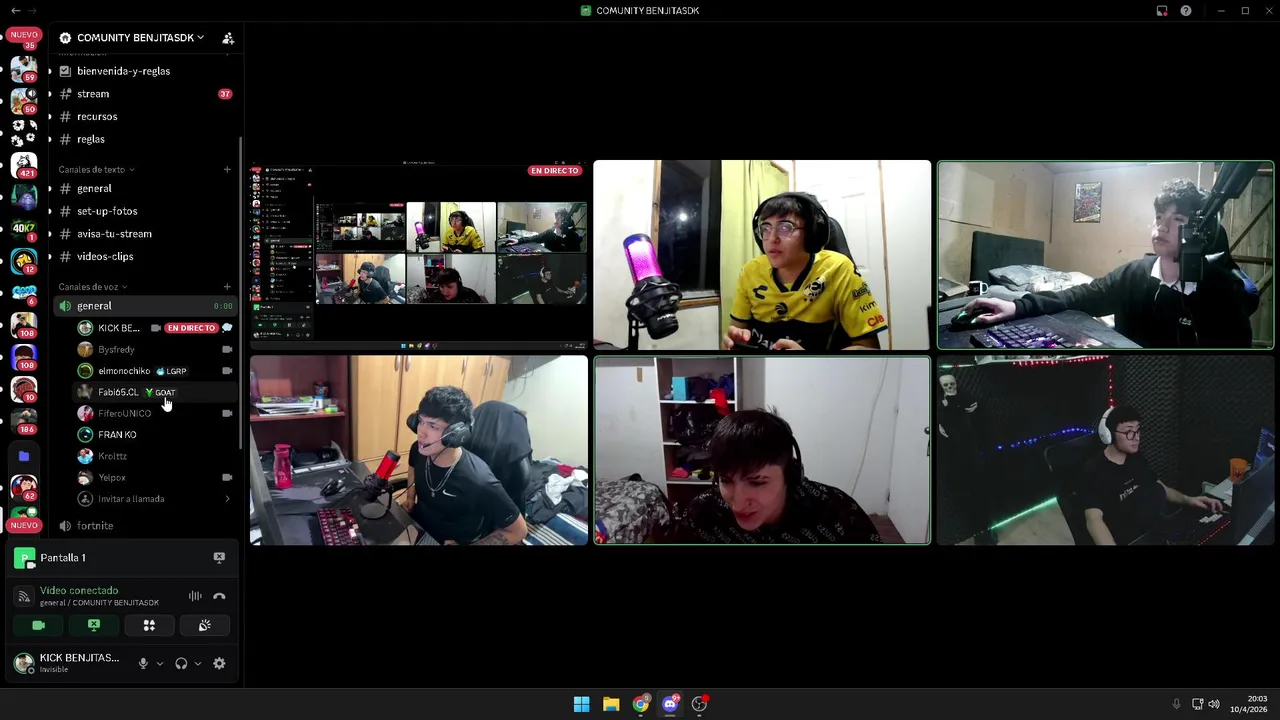Click stop streaming icon beside Pantalla 1

pyautogui.click(x=219, y=558)
